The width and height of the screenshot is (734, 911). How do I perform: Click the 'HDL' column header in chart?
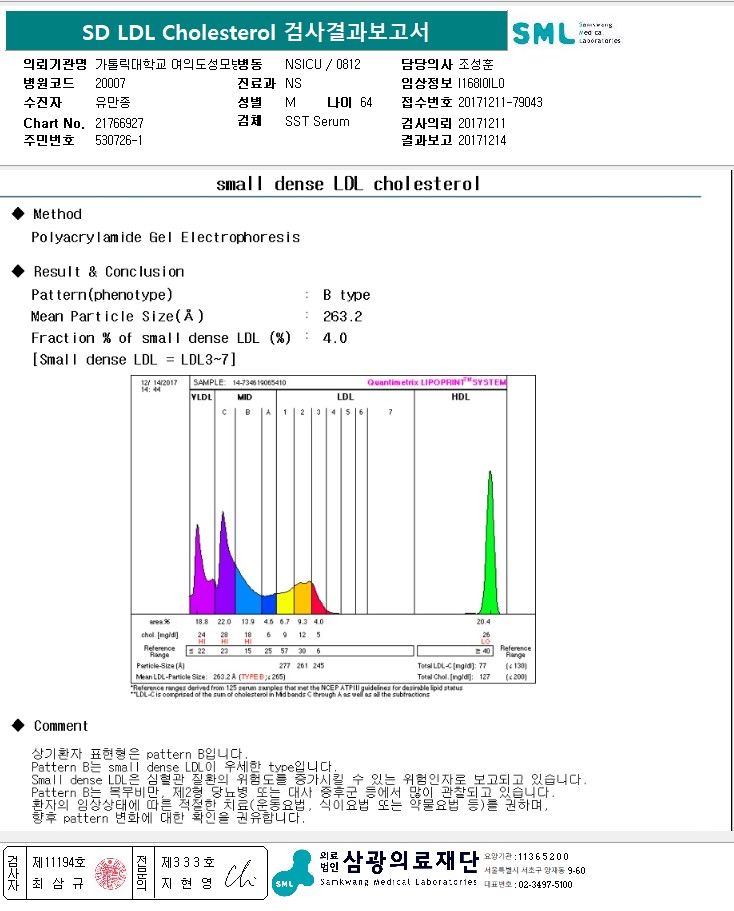460,397
